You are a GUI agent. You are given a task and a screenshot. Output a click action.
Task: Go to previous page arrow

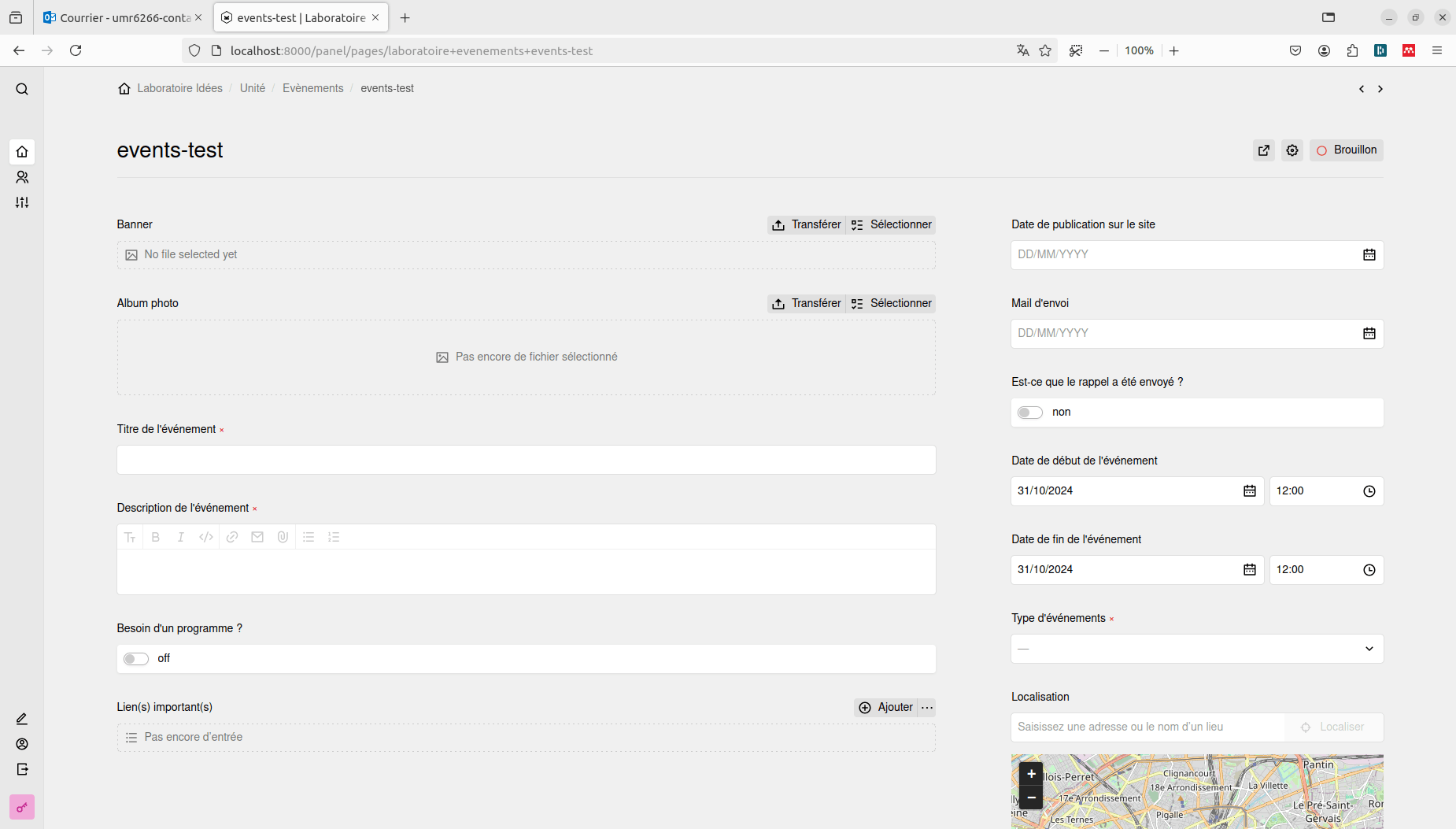(x=1362, y=89)
